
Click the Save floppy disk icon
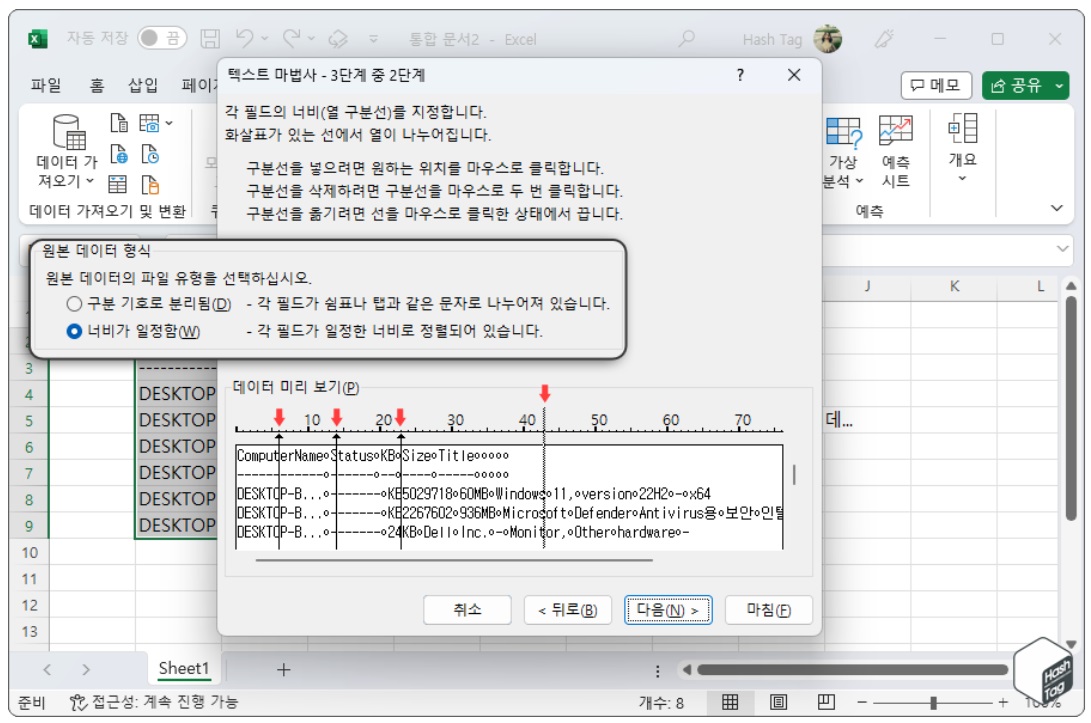[x=210, y=39]
